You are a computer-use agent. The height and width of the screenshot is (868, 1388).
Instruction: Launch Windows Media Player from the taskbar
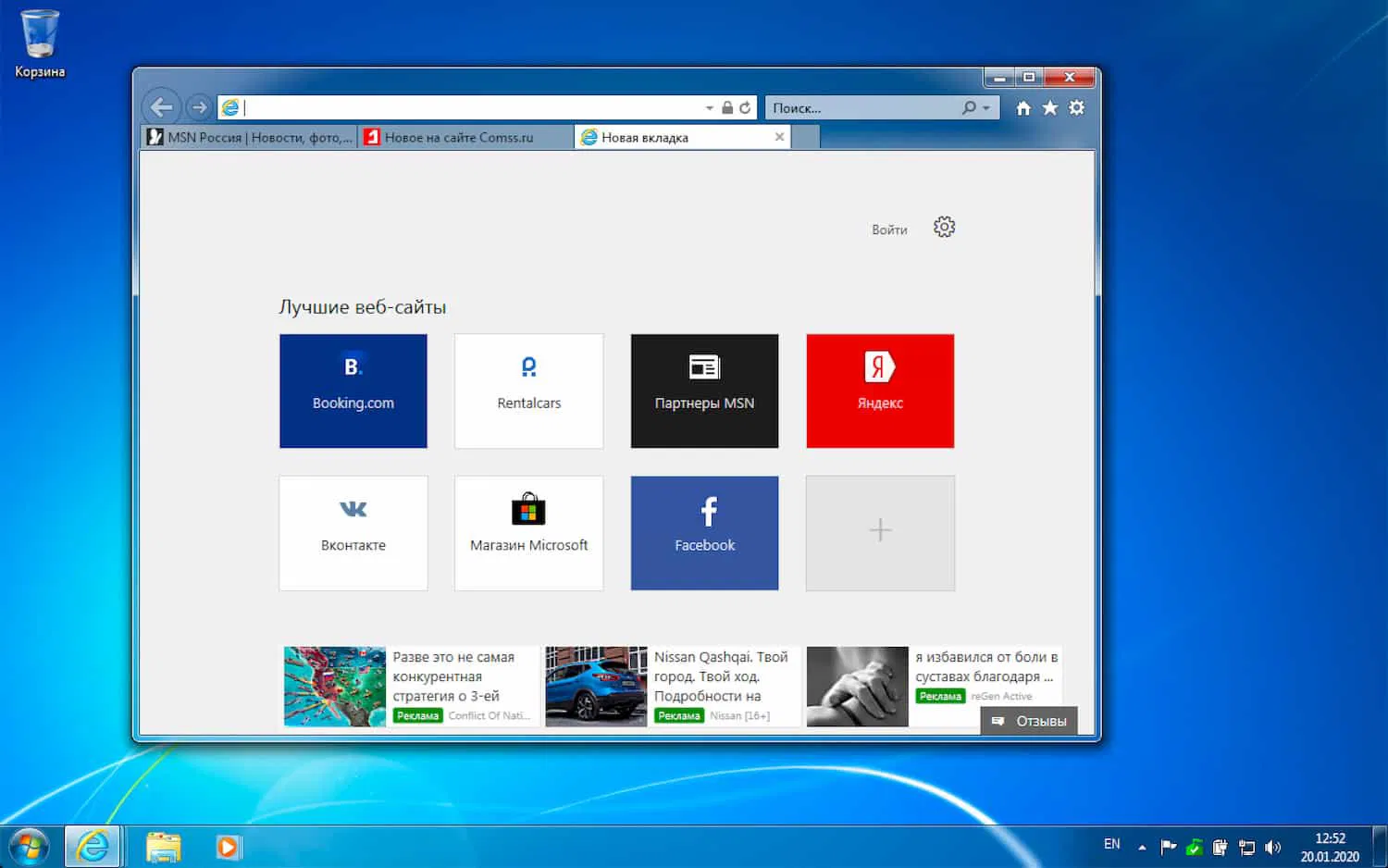[228, 846]
